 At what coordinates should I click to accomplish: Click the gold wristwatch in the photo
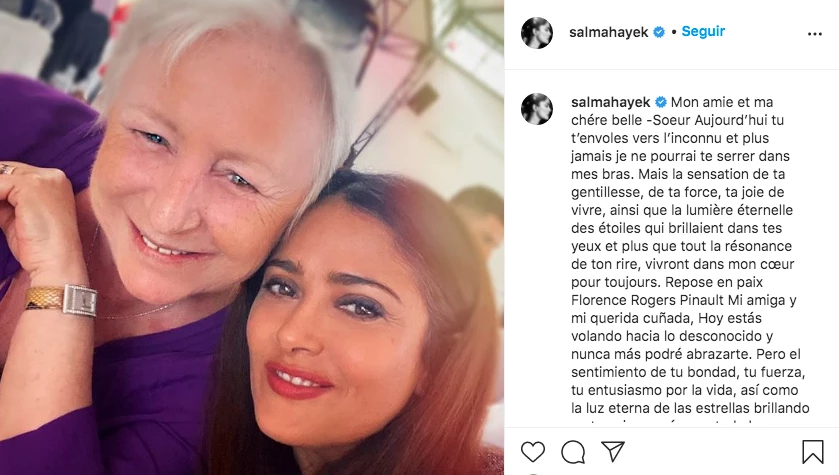click(60, 300)
